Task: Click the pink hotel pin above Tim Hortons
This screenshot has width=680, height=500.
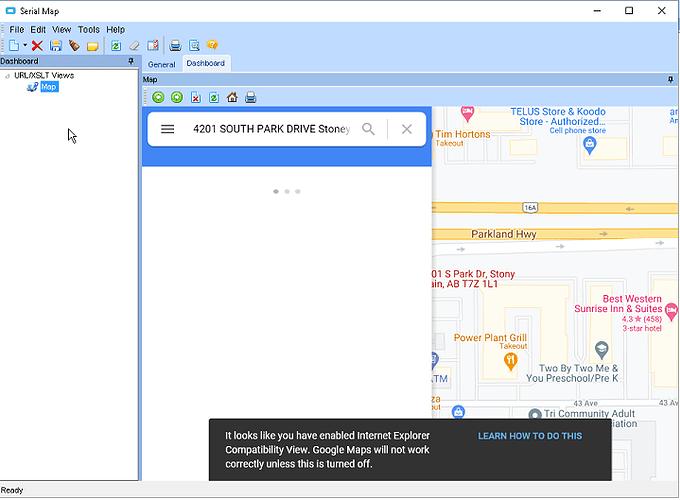Action: click(x=467, y=114)
